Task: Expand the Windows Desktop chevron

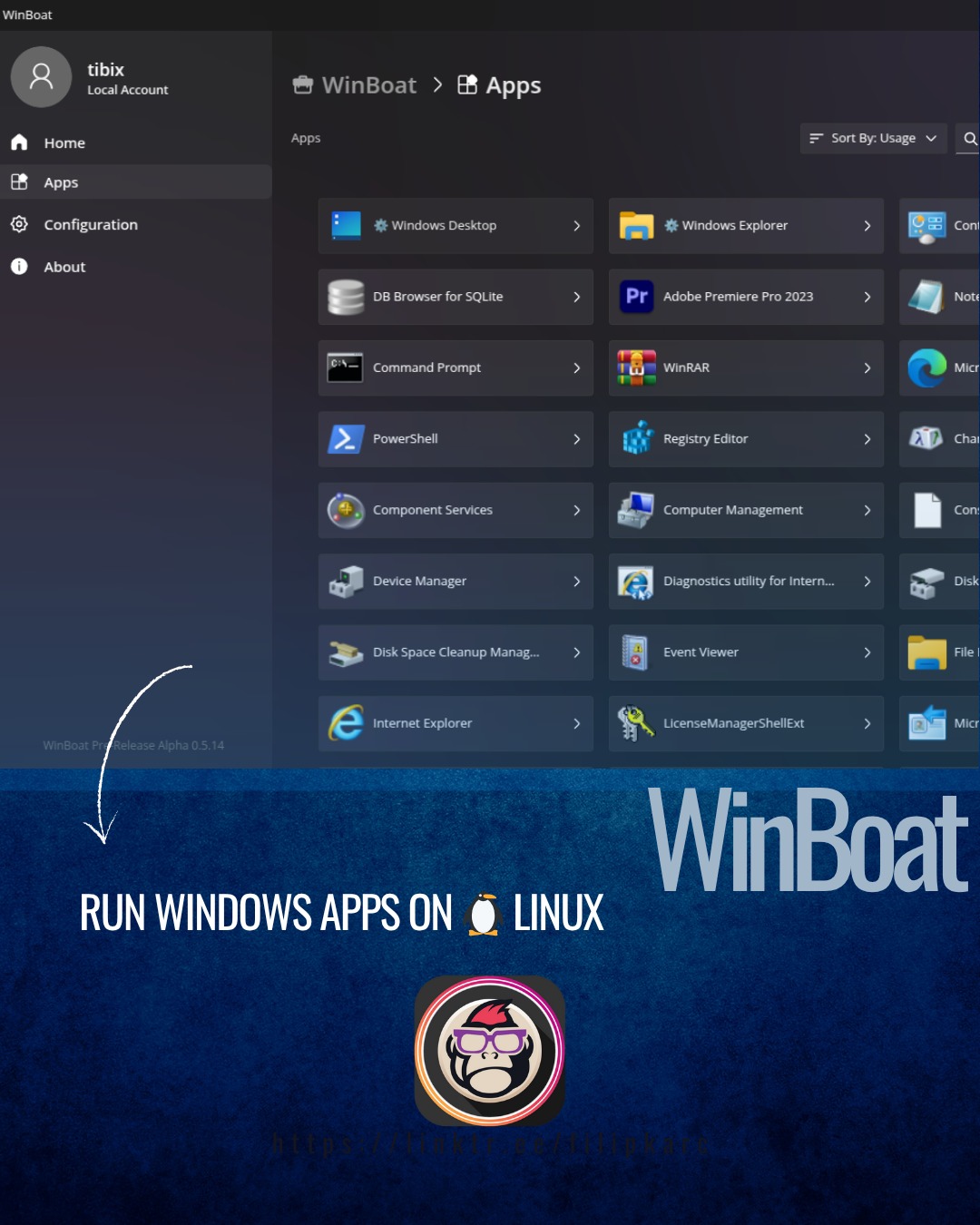Action: coord(577,226)
